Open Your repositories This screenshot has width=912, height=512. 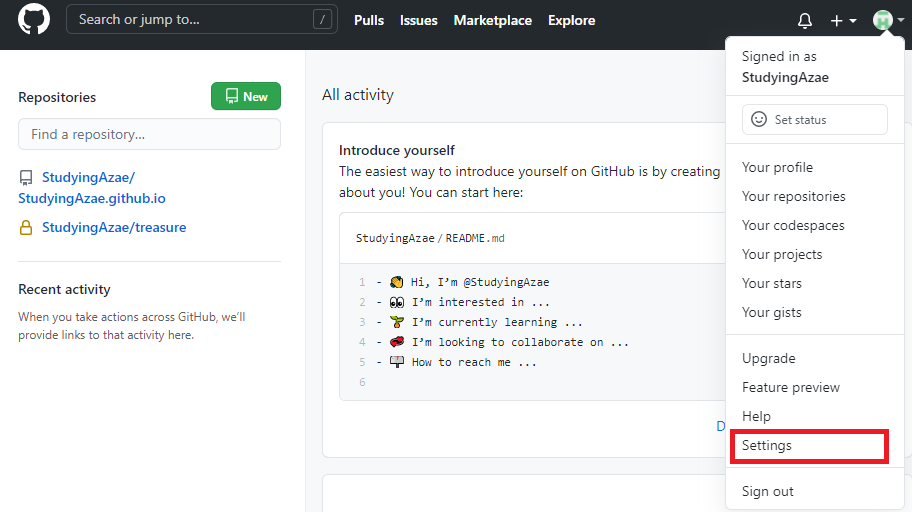pyautogui.click(x=793, y=196)
